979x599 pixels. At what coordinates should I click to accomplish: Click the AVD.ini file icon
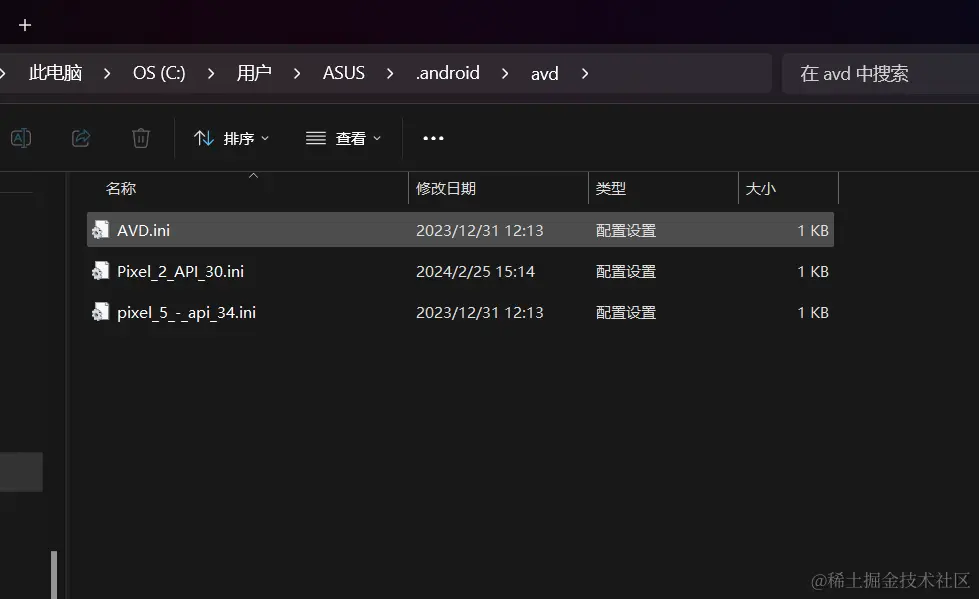101,230
